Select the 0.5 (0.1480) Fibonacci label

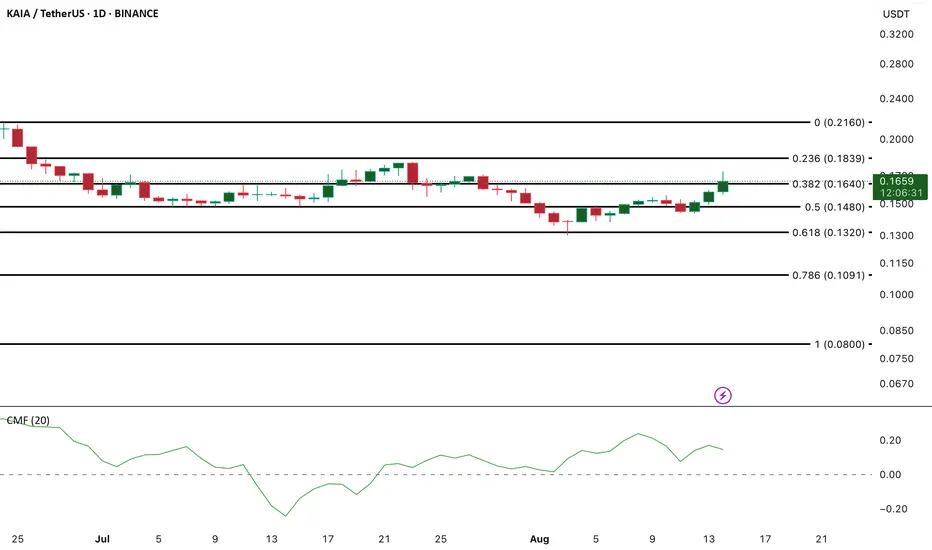(835, 207)
